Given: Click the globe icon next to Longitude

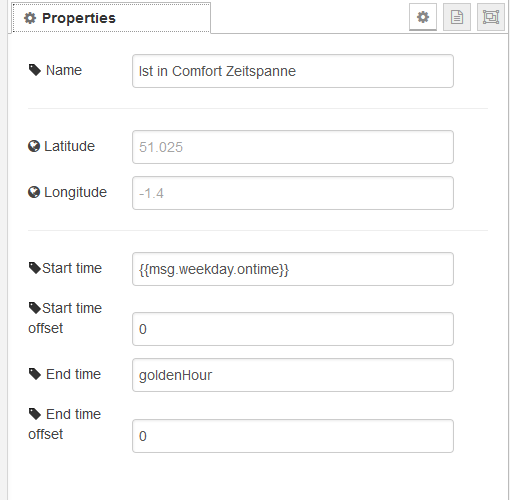Looking at the screenshot, I should (34, 192).
